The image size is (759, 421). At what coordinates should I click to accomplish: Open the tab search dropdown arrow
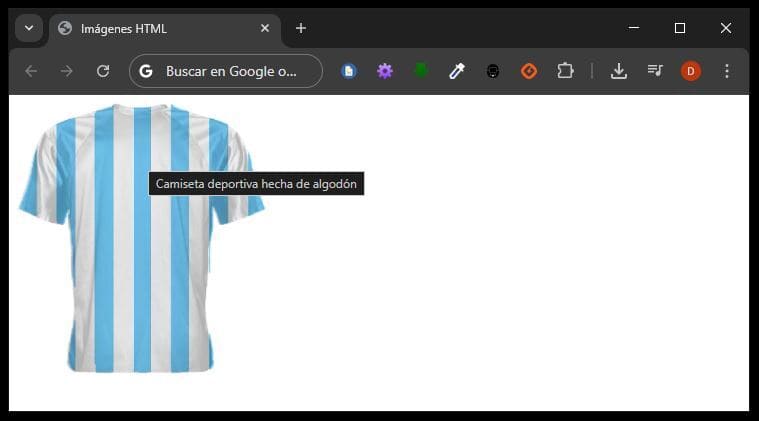pos(29,28)
